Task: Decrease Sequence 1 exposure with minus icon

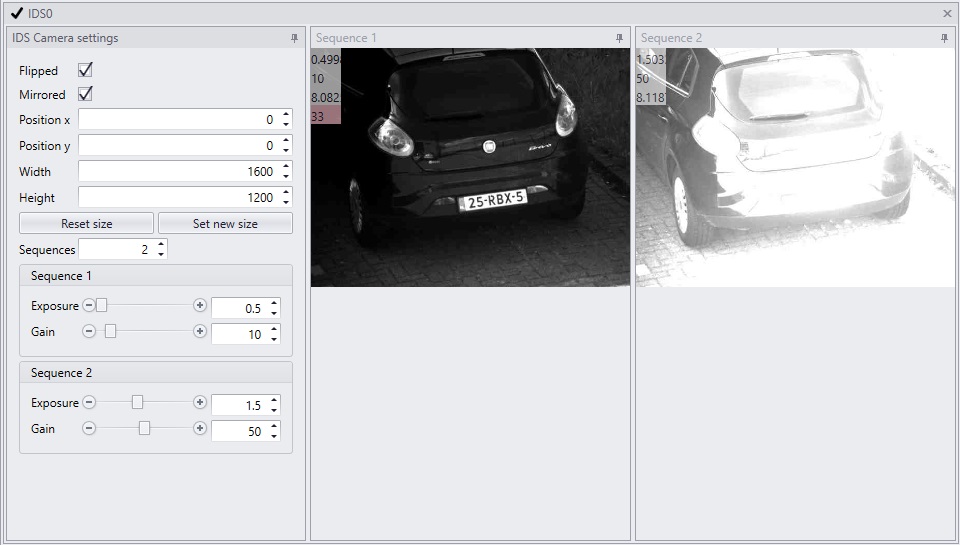Action: click(x=89, y=305)
